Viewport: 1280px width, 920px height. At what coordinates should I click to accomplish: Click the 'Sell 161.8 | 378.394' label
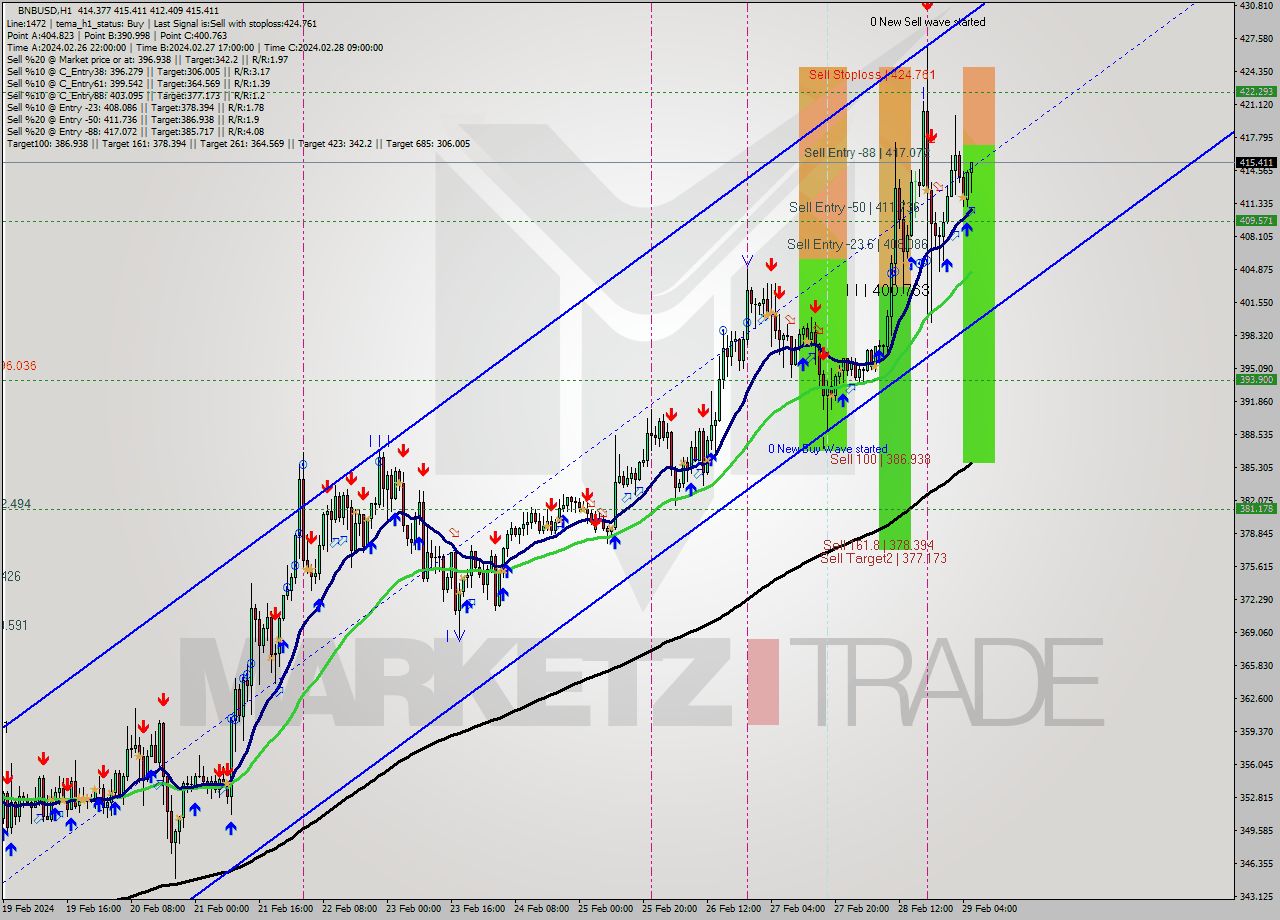pyautogui.click(x=878, y=545)
